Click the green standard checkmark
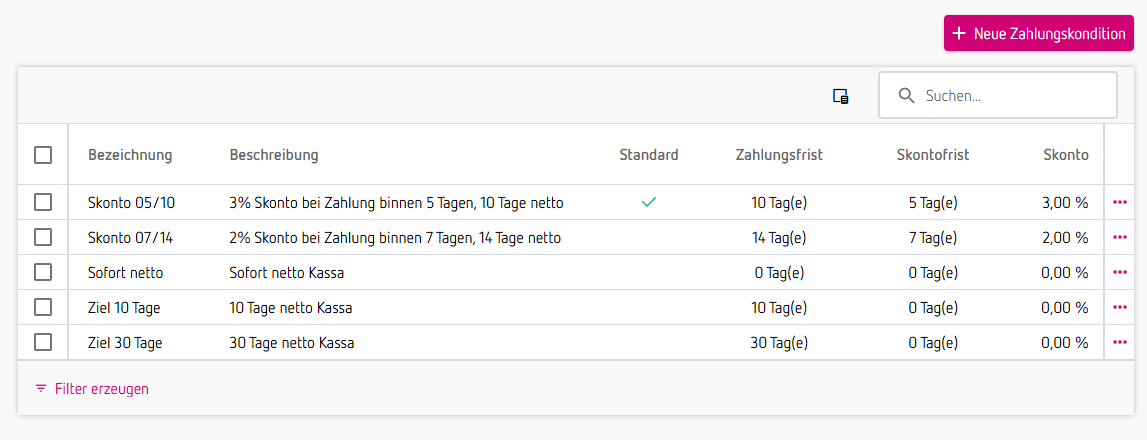The height and width of the screenshot is (440, 1147). coord(649,203)
